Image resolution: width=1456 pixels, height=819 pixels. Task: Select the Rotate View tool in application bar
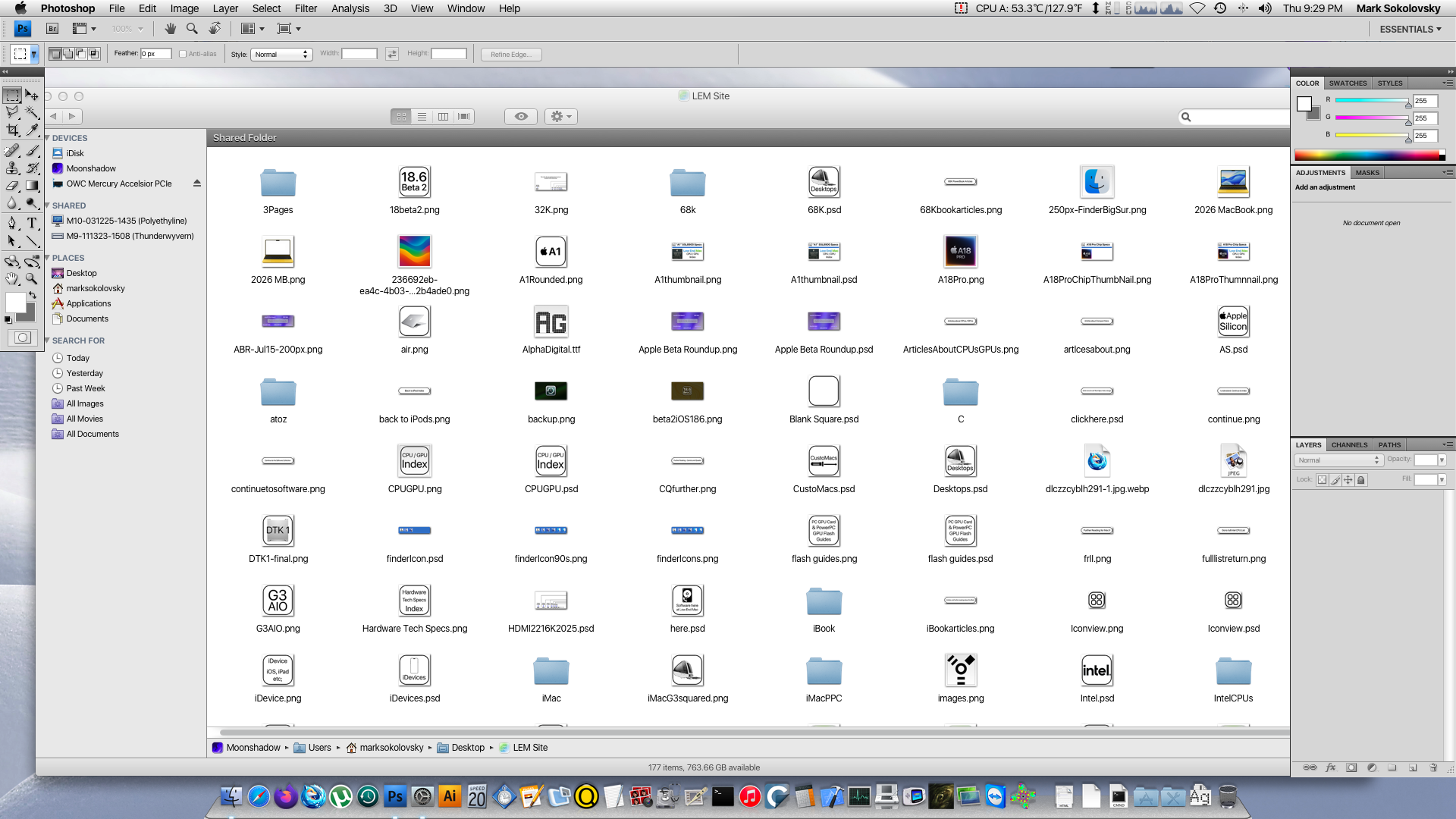tap(215, 29)
